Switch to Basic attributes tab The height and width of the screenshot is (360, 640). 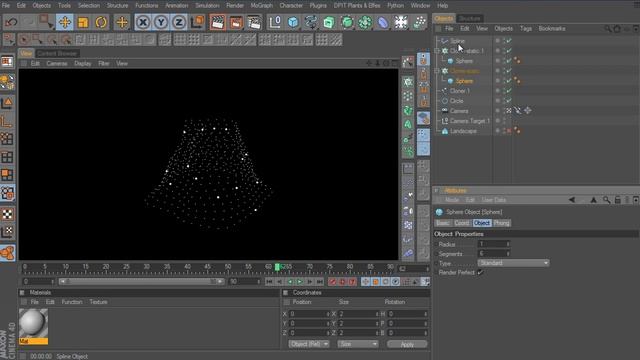[x=442, y=223]
